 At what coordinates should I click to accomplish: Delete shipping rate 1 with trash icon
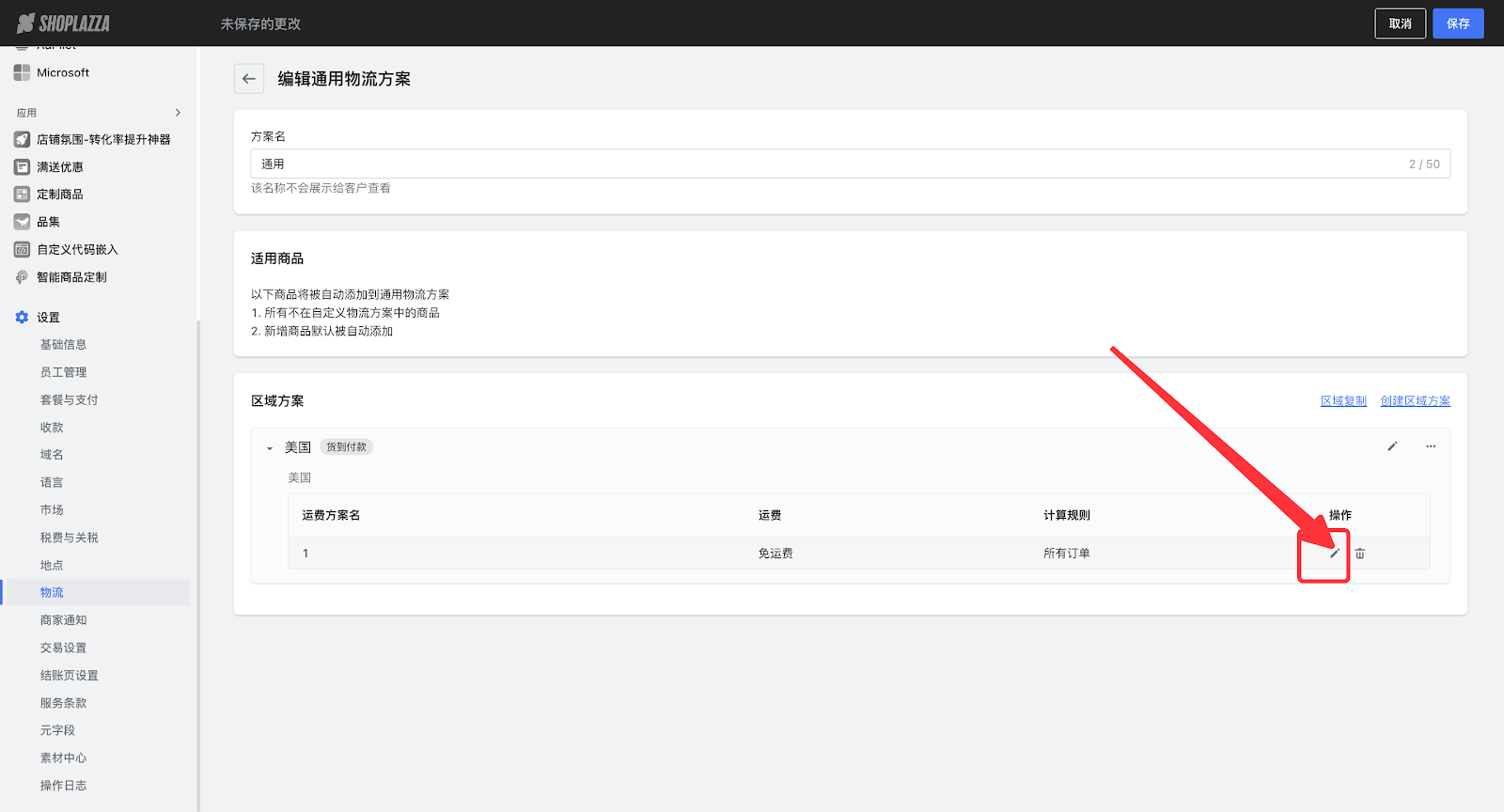(1360, 554)
